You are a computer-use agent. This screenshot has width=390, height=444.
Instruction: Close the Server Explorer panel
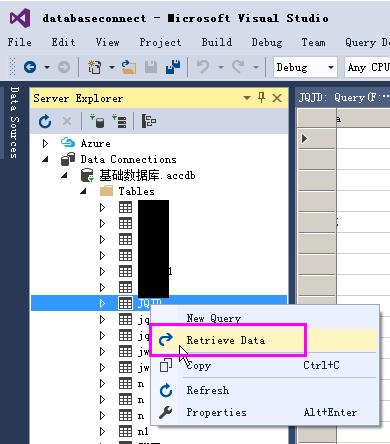(x=277, y=98)
